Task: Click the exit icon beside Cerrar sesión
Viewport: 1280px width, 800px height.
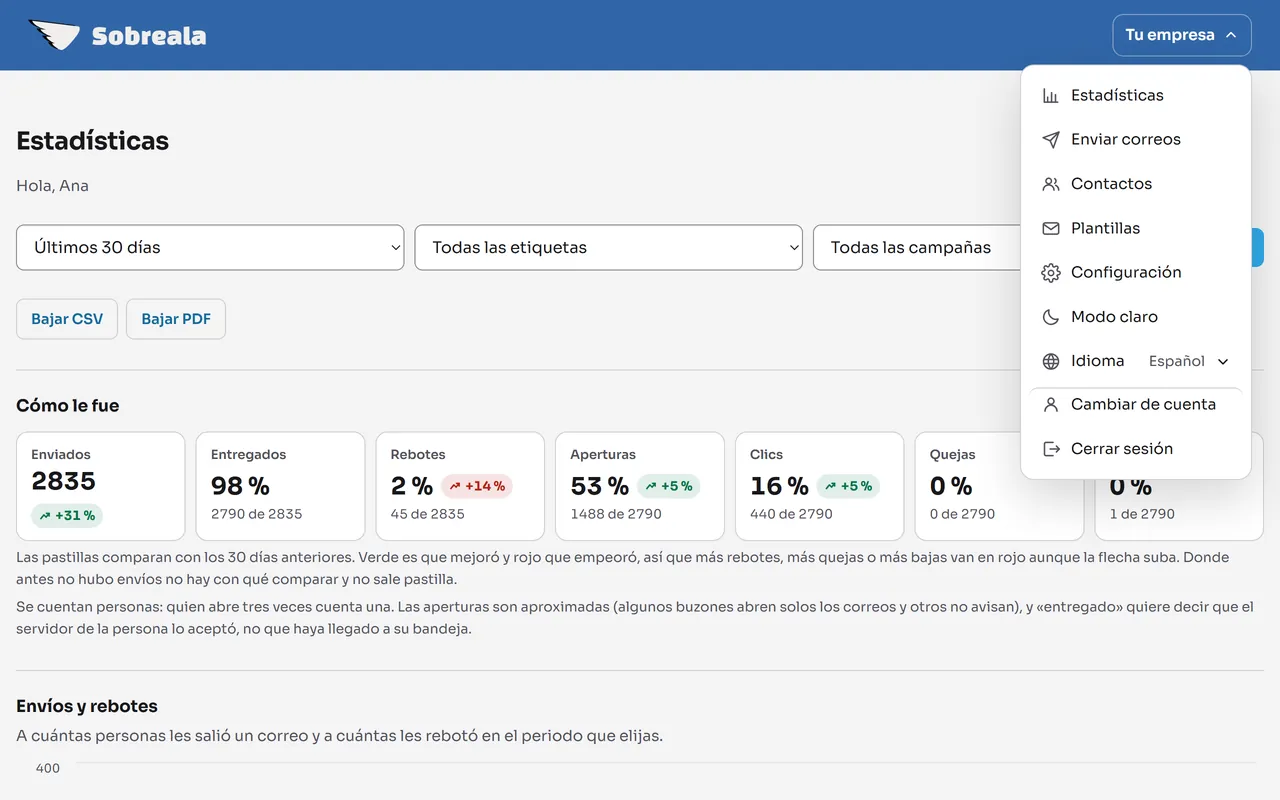Action: coord(1050,449)
